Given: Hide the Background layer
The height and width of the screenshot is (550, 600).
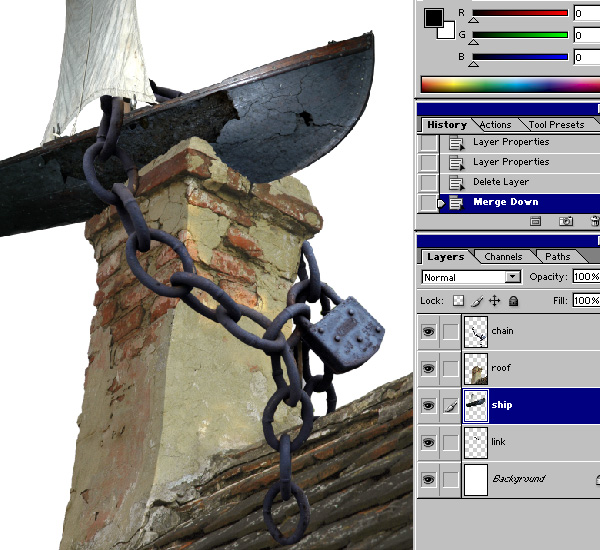Looking at the screenshot, I should 428,479.
